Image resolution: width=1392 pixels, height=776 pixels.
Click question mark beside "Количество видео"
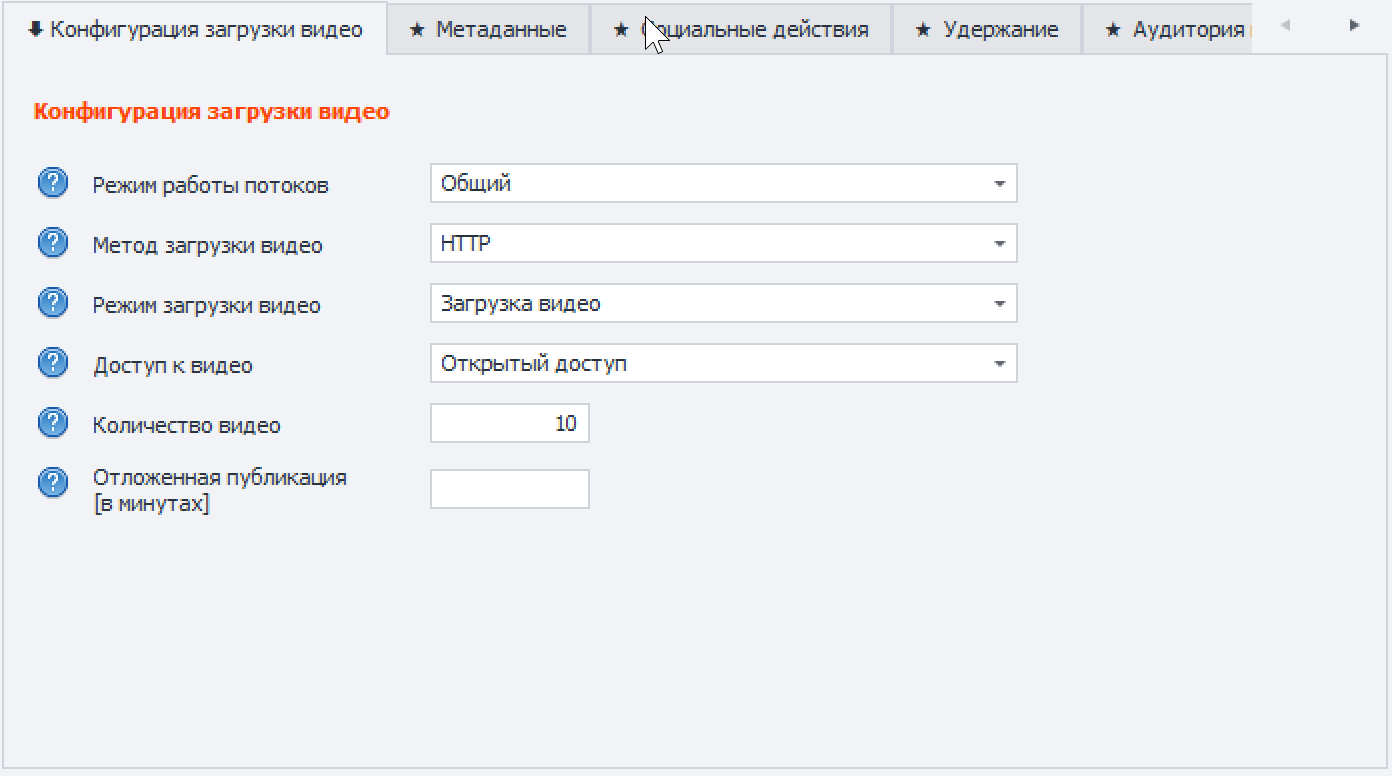click(x=52, y=422)
